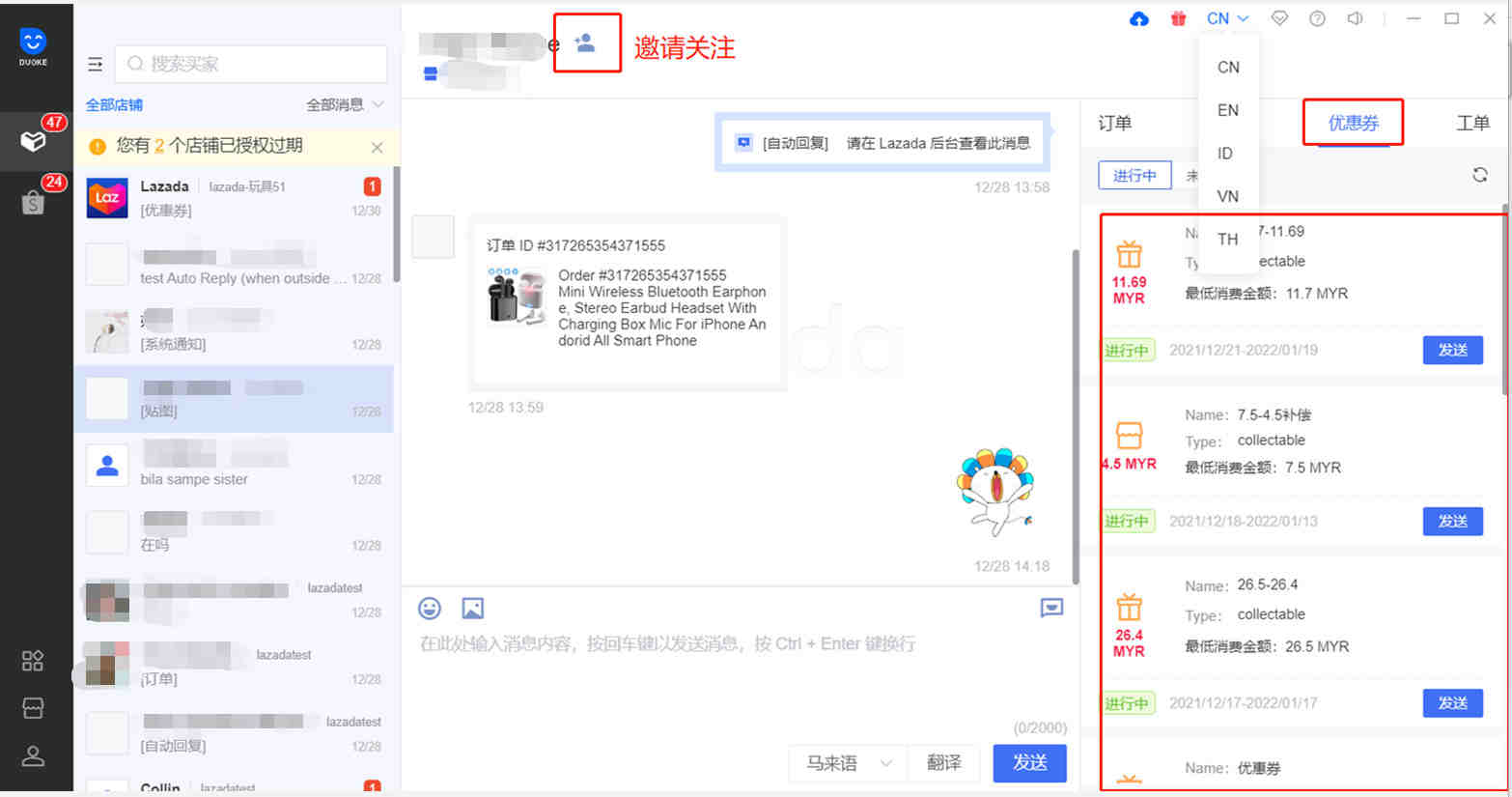Open quick reply templates icon
Screen dimensions: 1512x797
[1051, 608]
